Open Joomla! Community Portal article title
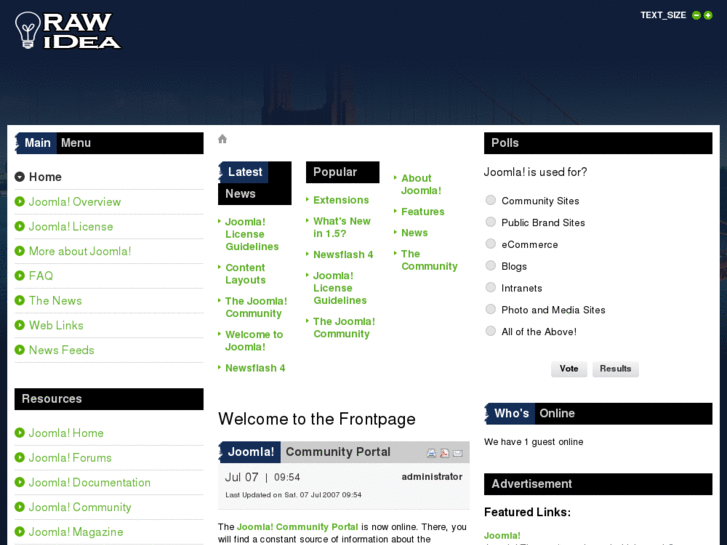 pyautogui.click(x=309, y=452)
